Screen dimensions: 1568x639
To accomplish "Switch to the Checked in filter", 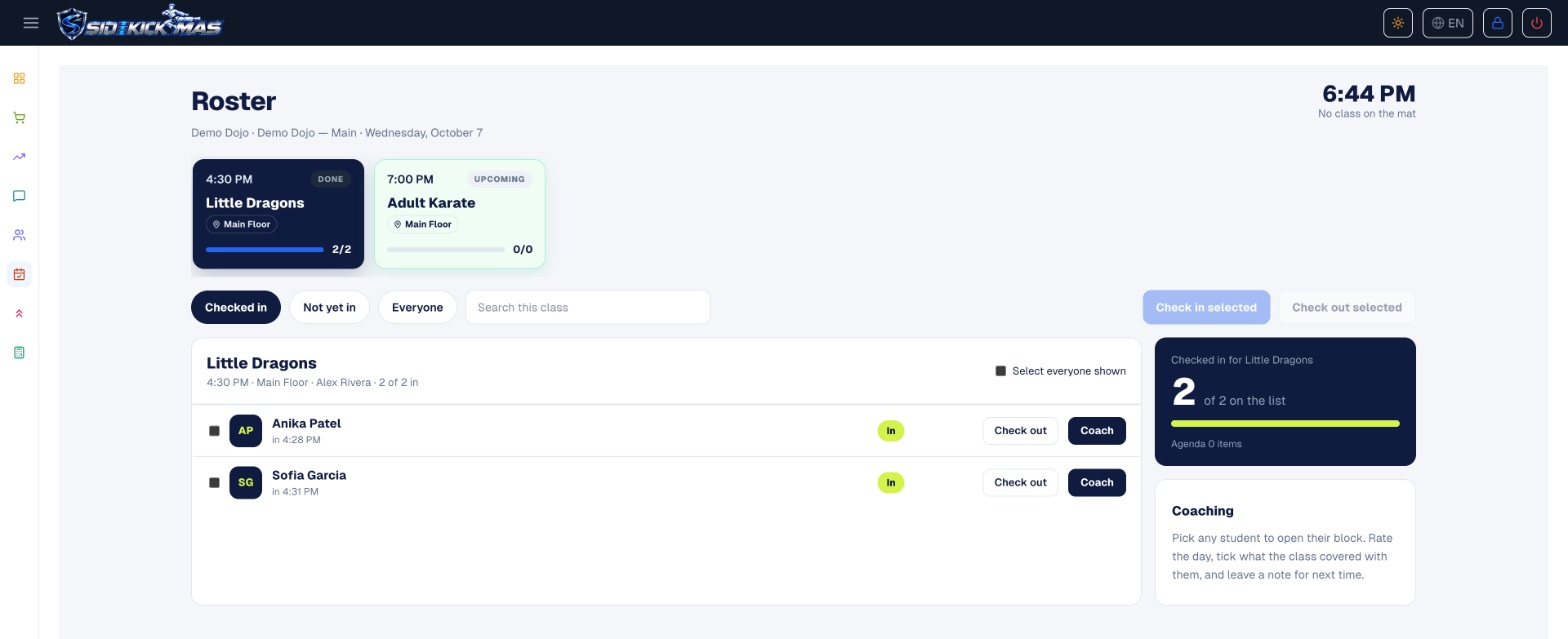I will coord(236,307).
